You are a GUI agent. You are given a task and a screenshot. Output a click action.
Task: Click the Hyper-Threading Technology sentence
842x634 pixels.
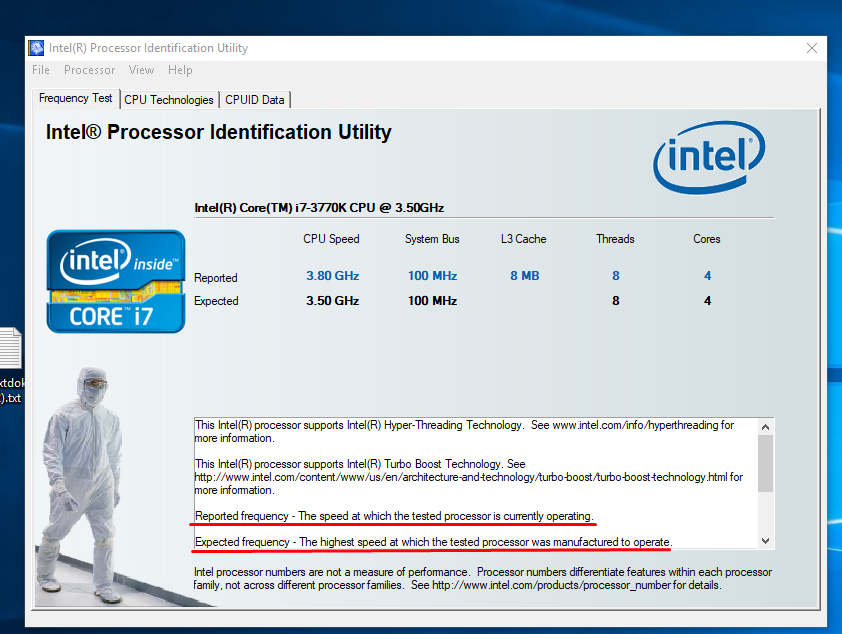[x=464, y=432]
